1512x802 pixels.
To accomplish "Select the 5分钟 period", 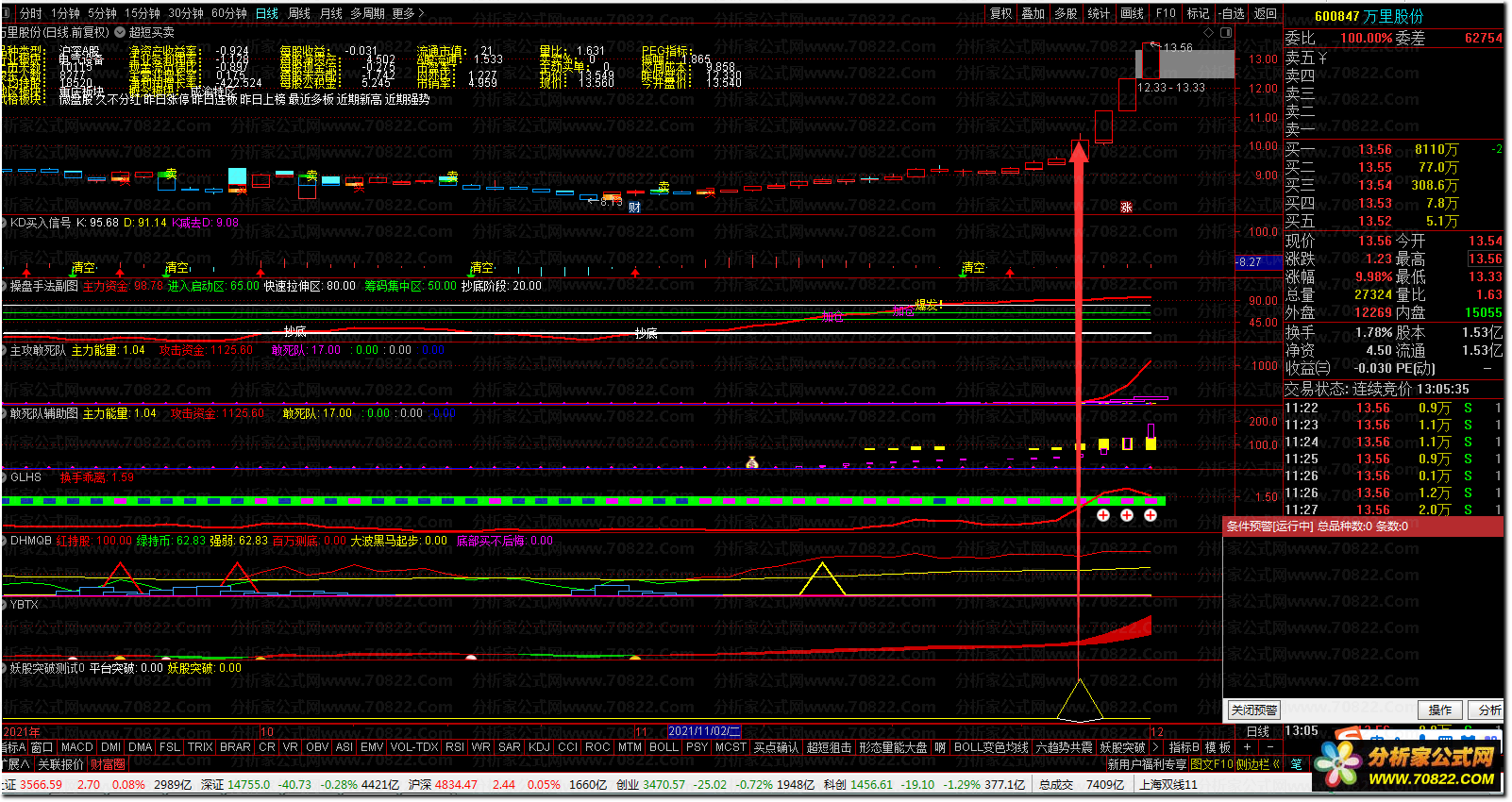I will [x=102, y=13].
